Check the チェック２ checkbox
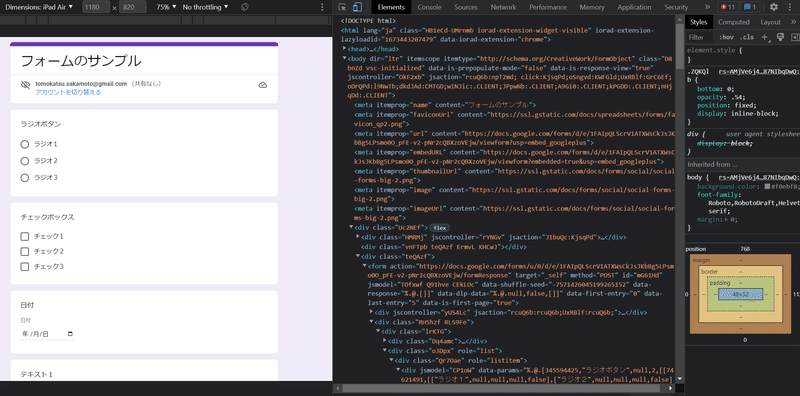The image size is (800, 396). [24, 251]
